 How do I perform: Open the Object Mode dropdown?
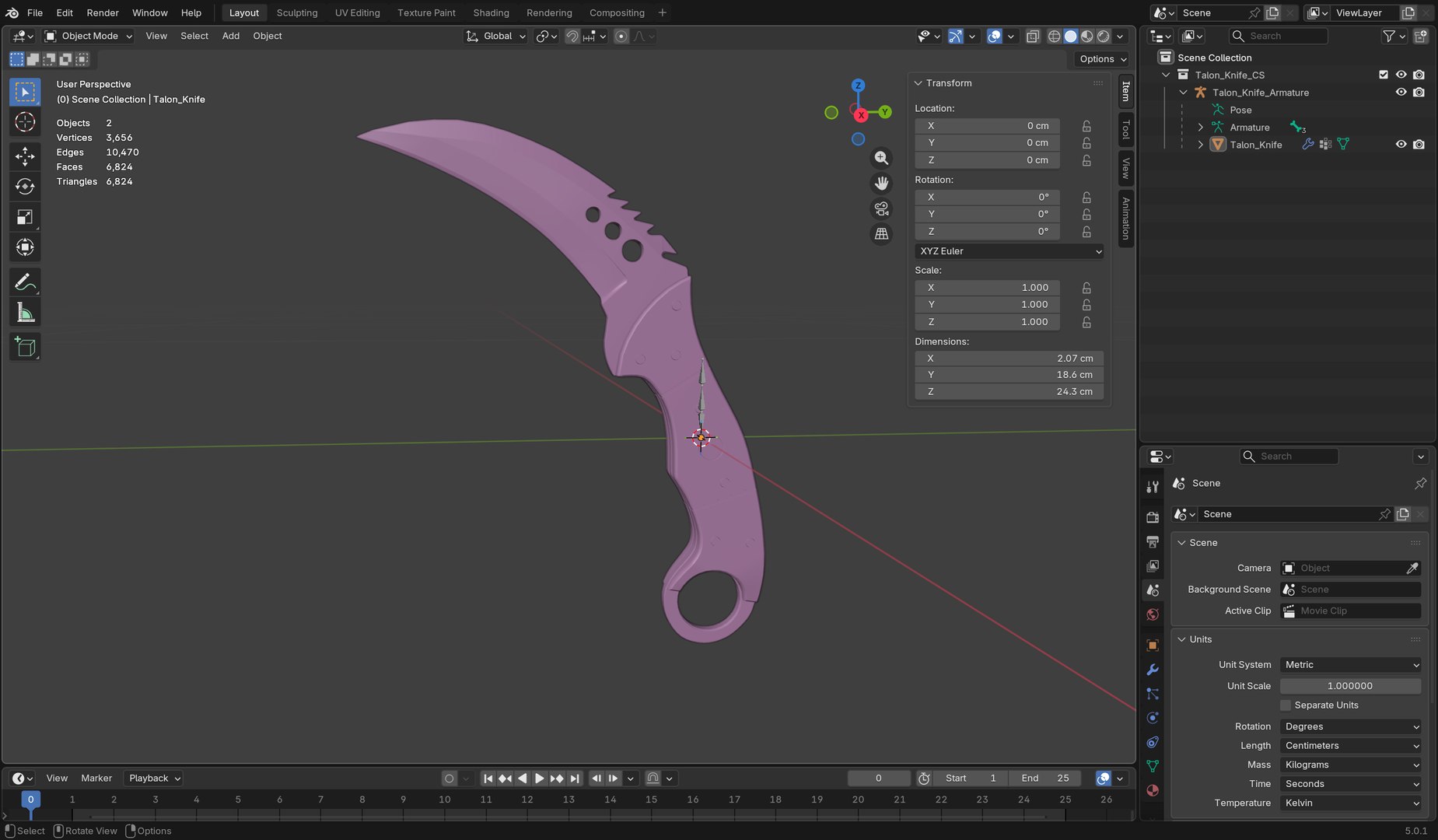88,36
